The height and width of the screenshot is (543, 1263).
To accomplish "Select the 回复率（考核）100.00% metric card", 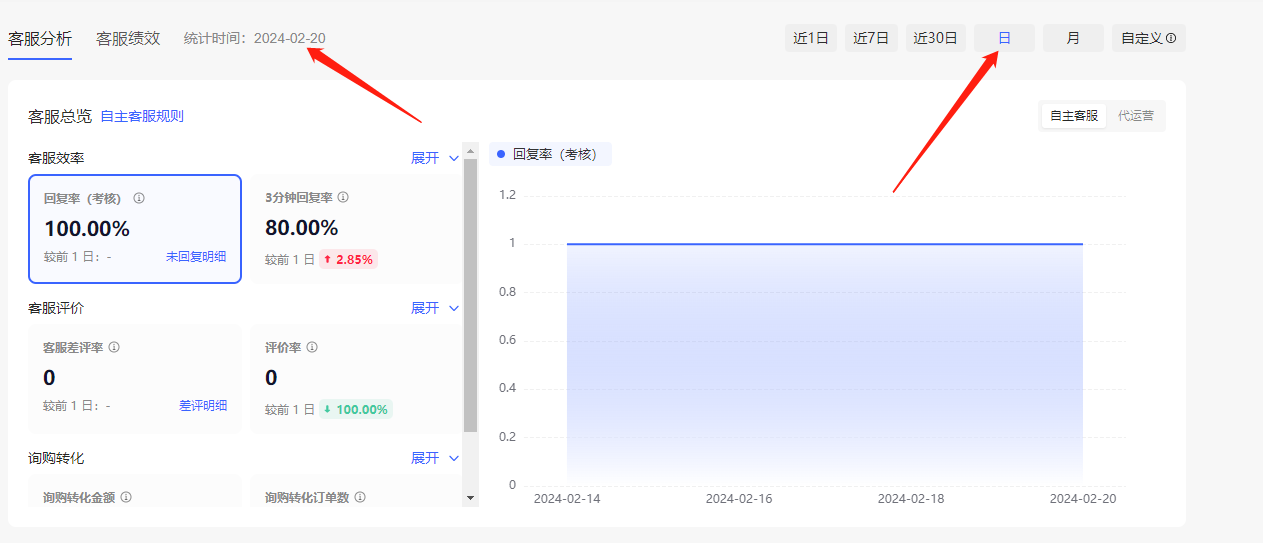I will 135,229.
